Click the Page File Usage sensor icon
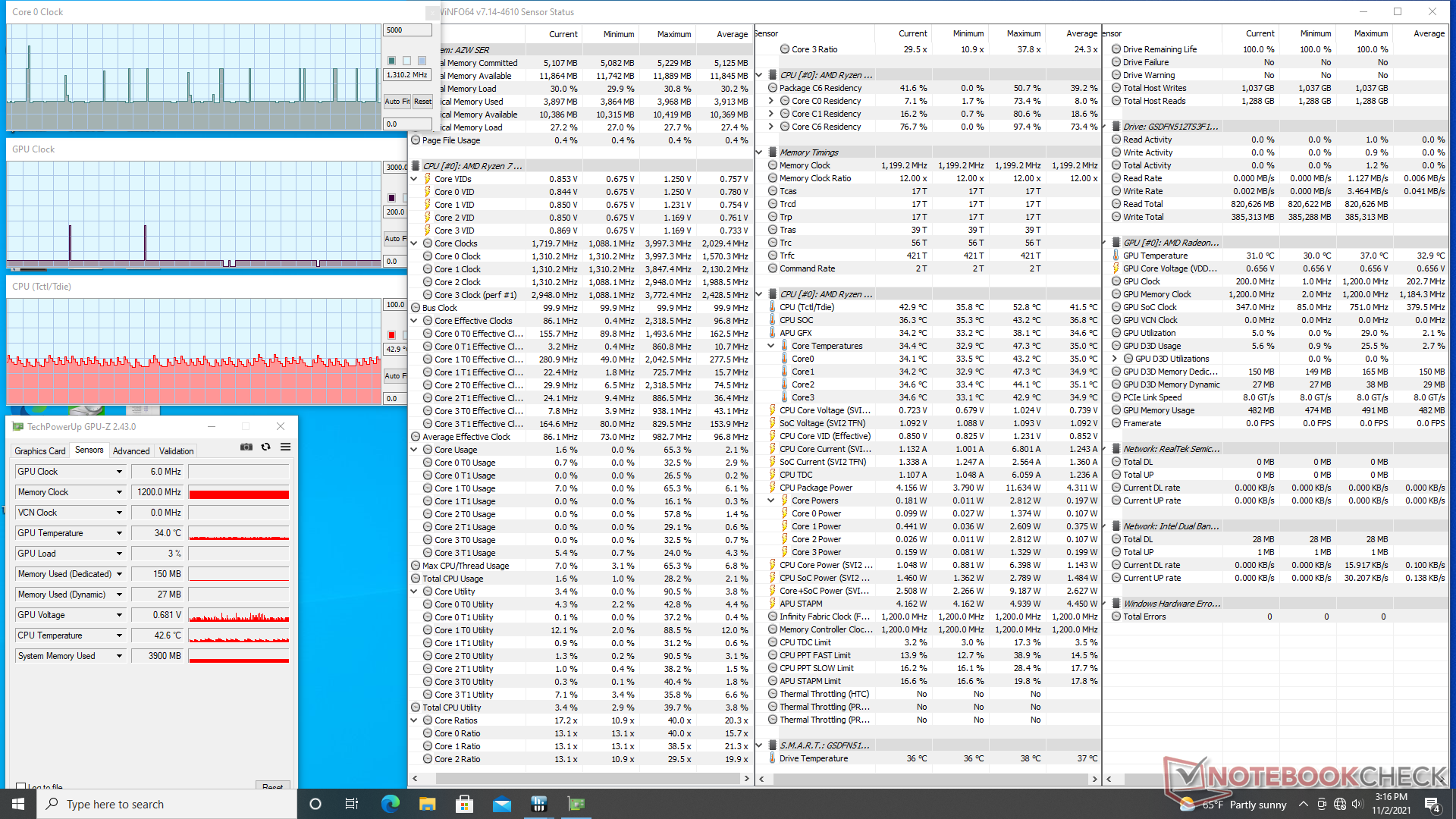Viewport: 1456px width, 819px height. [x=416, y=140]
